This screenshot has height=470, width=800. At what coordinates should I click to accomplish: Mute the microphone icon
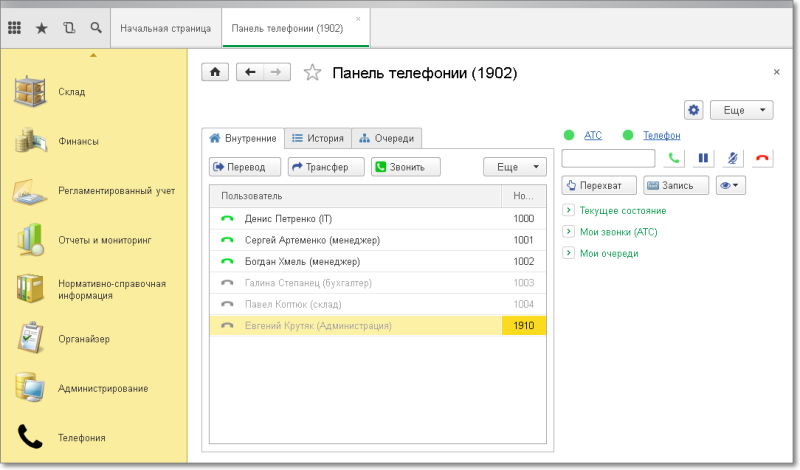coord(733,158)
